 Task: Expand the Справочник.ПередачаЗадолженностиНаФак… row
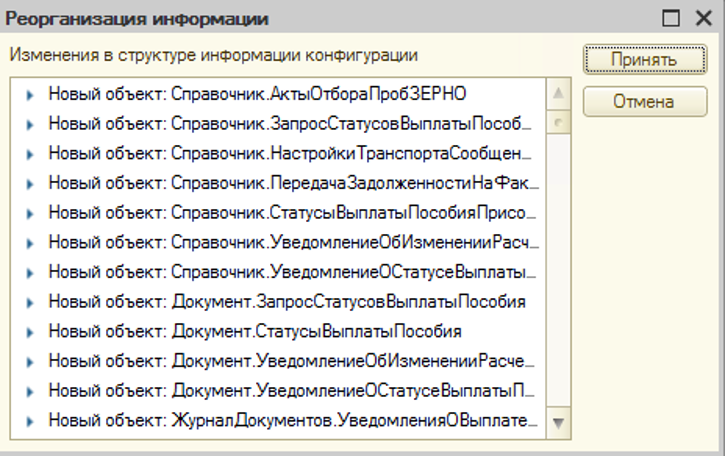pos(30,184)
